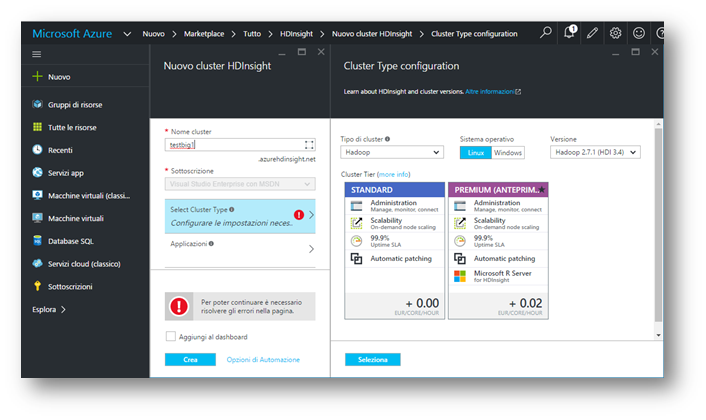This screenshot has width=706, height=420.
Task: Select the STANDARD cluster tier card
Action: pos(394,251)
